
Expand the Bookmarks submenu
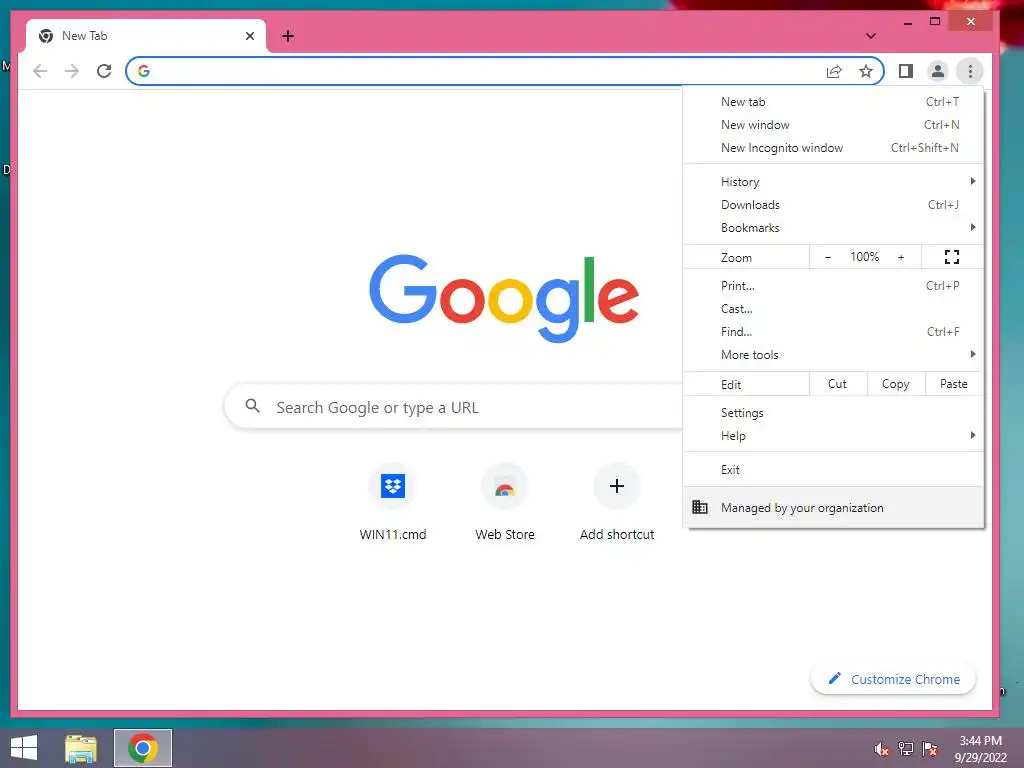tap(833, 227)
